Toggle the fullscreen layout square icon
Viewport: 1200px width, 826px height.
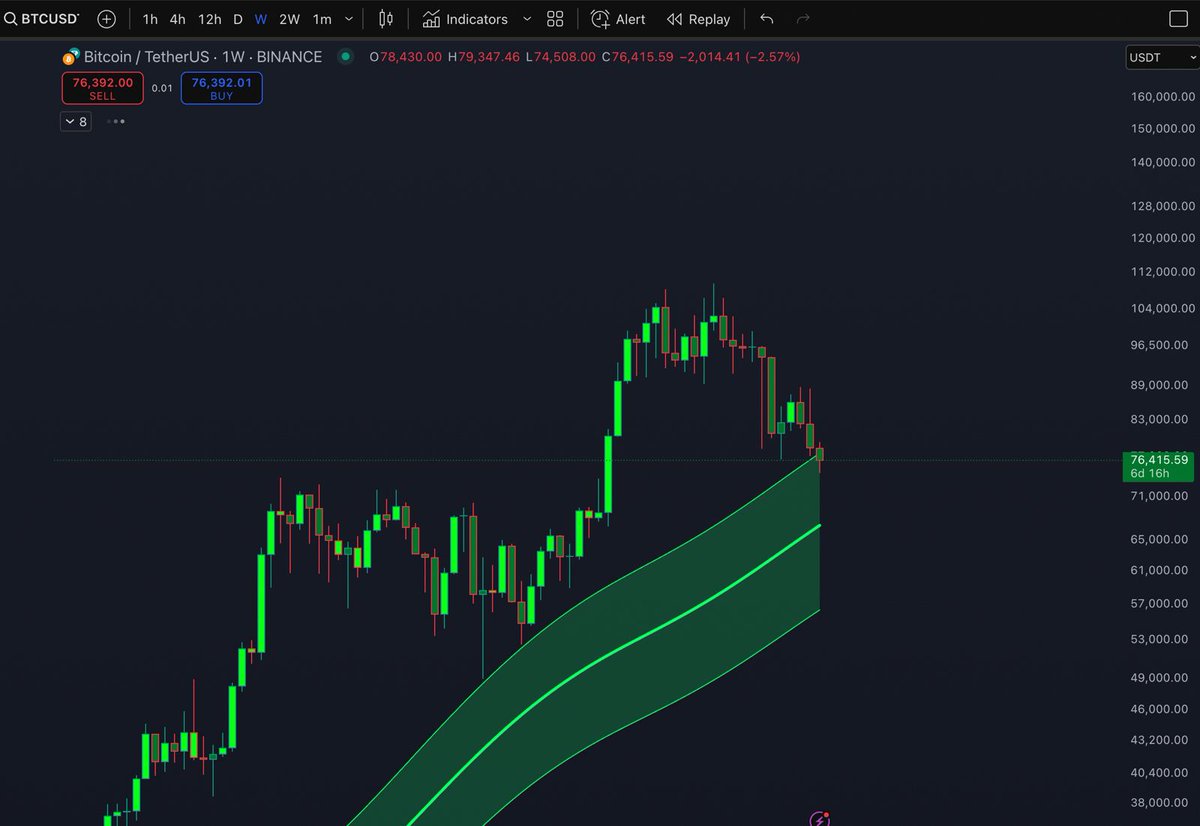point(1178,19)
